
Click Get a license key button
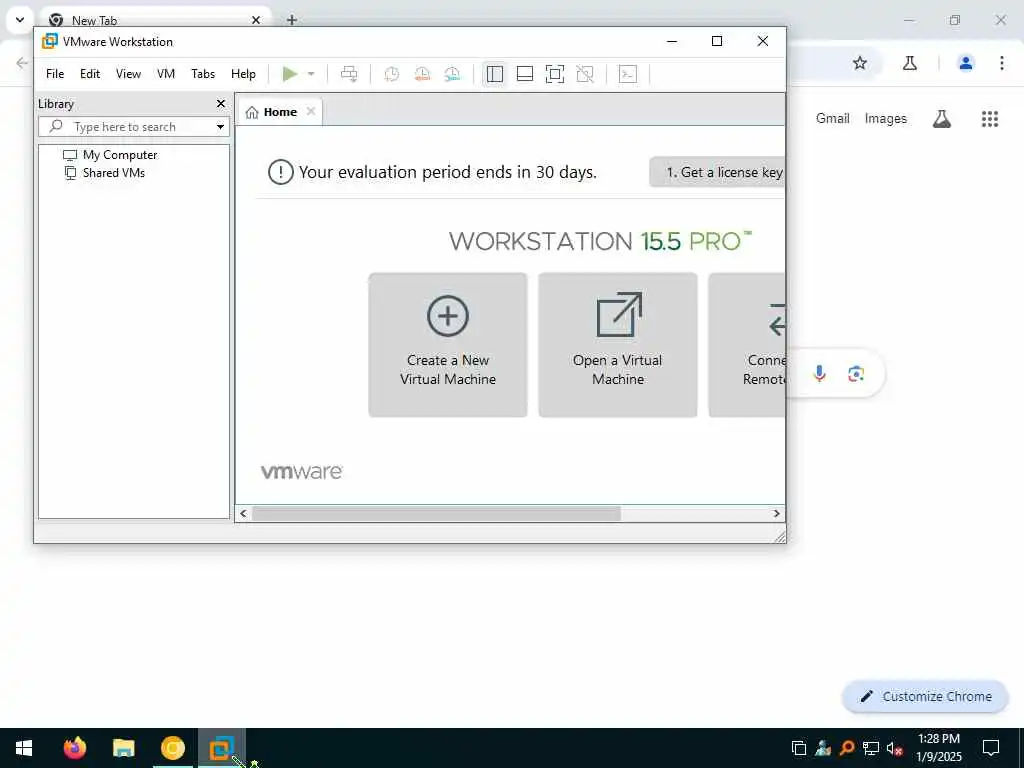click(717, 172)
